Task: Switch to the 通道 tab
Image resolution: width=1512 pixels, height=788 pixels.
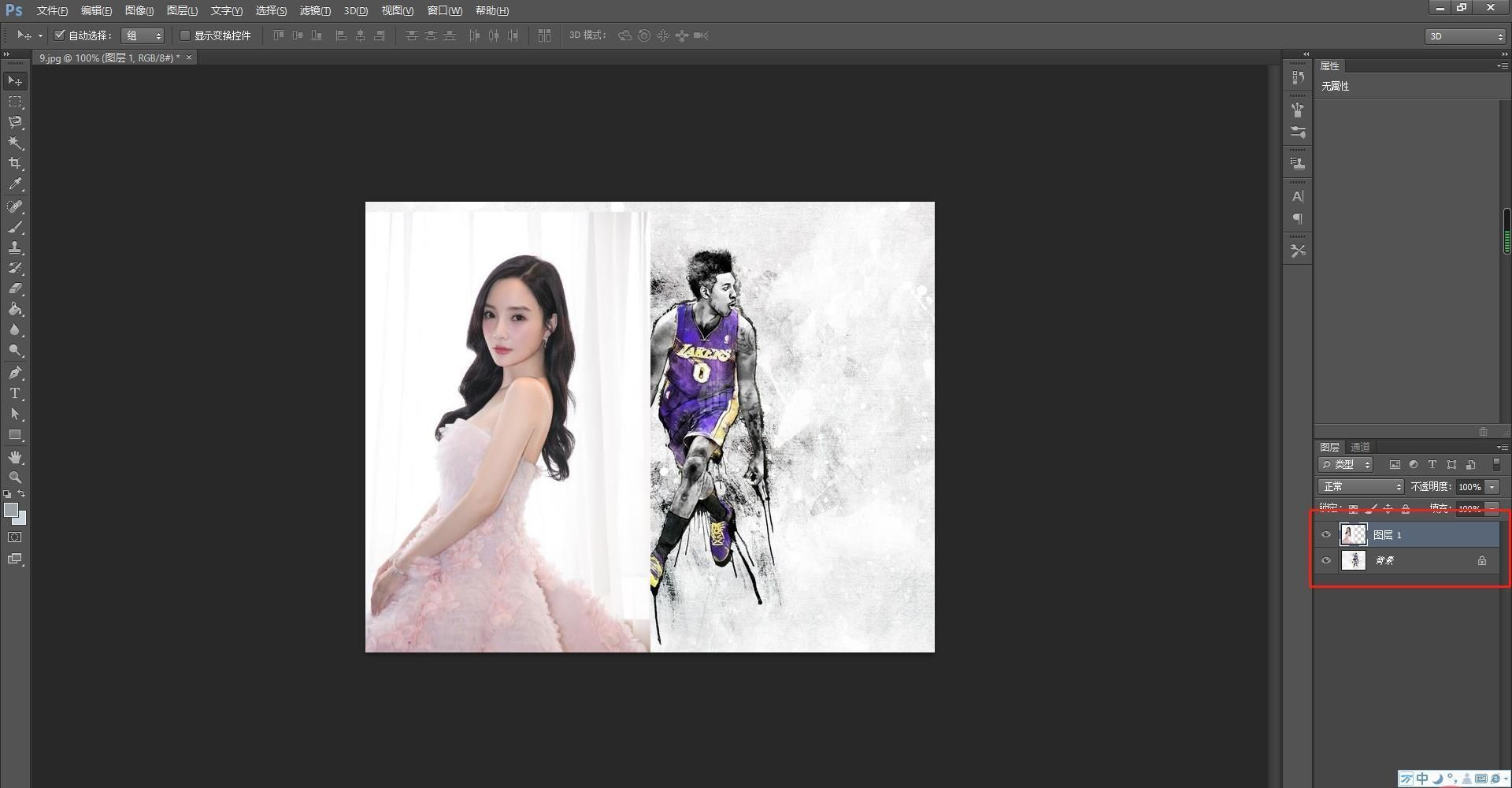Action: coord(1360,447)
